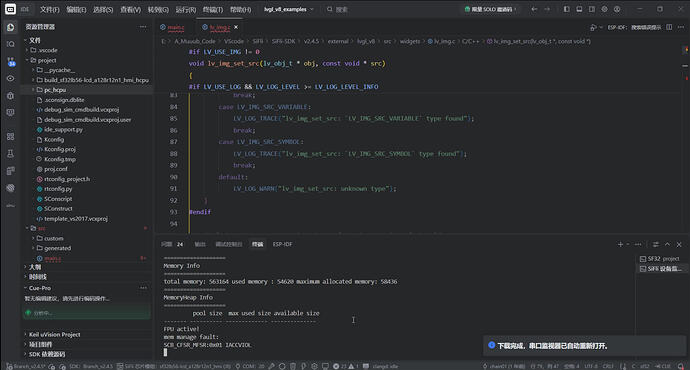This screenshot has height=370, width=690.
Task: Open 选择(S) menu
Action: point(103,9)
